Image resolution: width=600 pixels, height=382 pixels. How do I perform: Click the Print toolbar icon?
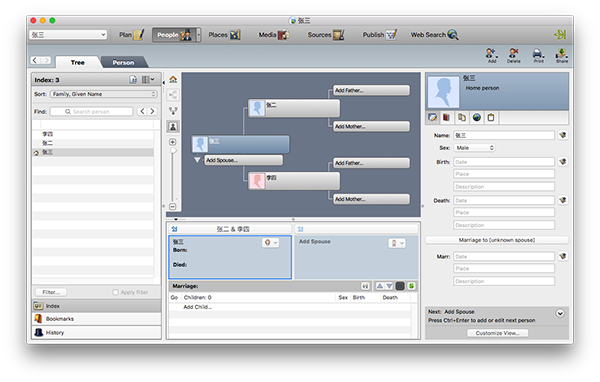click(538, 56)
